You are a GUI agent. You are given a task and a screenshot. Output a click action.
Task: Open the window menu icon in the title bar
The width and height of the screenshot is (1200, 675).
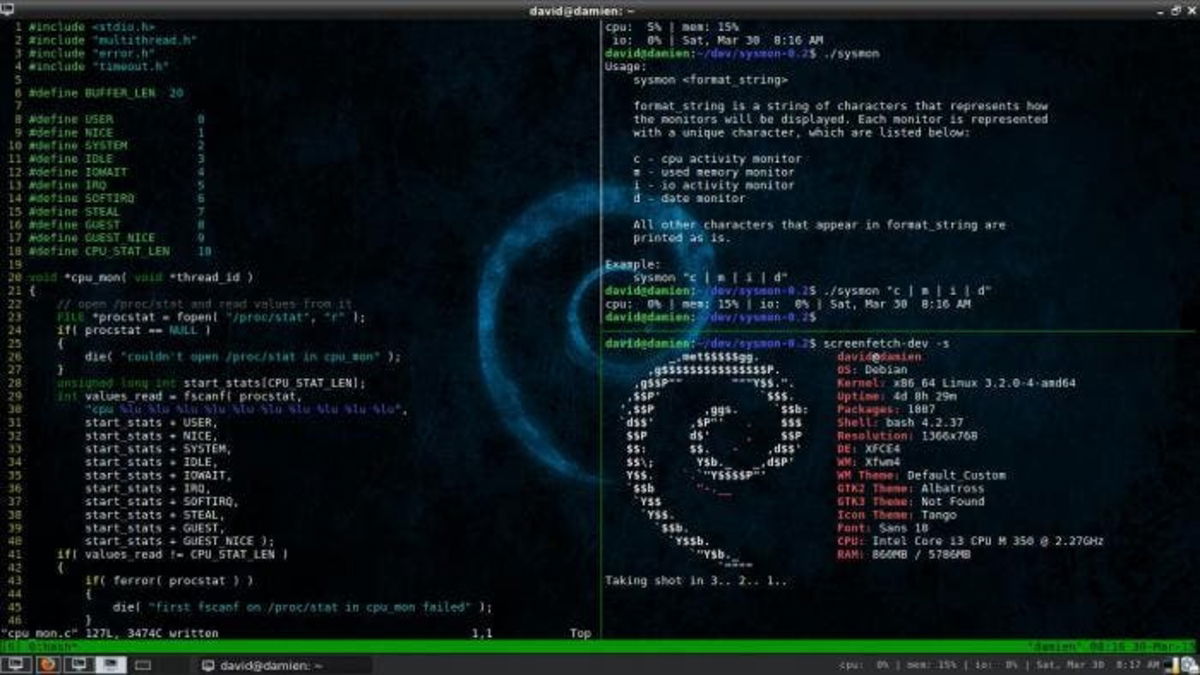(8, 9)
